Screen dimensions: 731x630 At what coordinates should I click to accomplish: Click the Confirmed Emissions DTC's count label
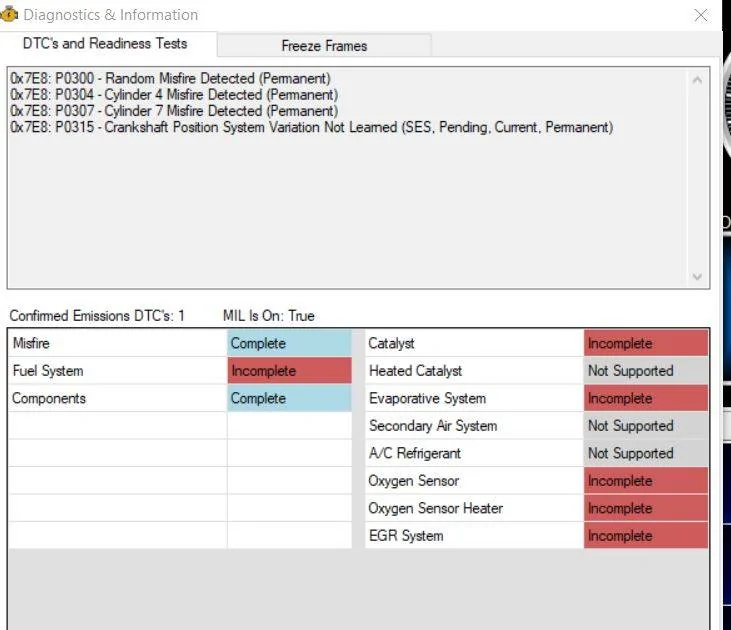(97, 316)
